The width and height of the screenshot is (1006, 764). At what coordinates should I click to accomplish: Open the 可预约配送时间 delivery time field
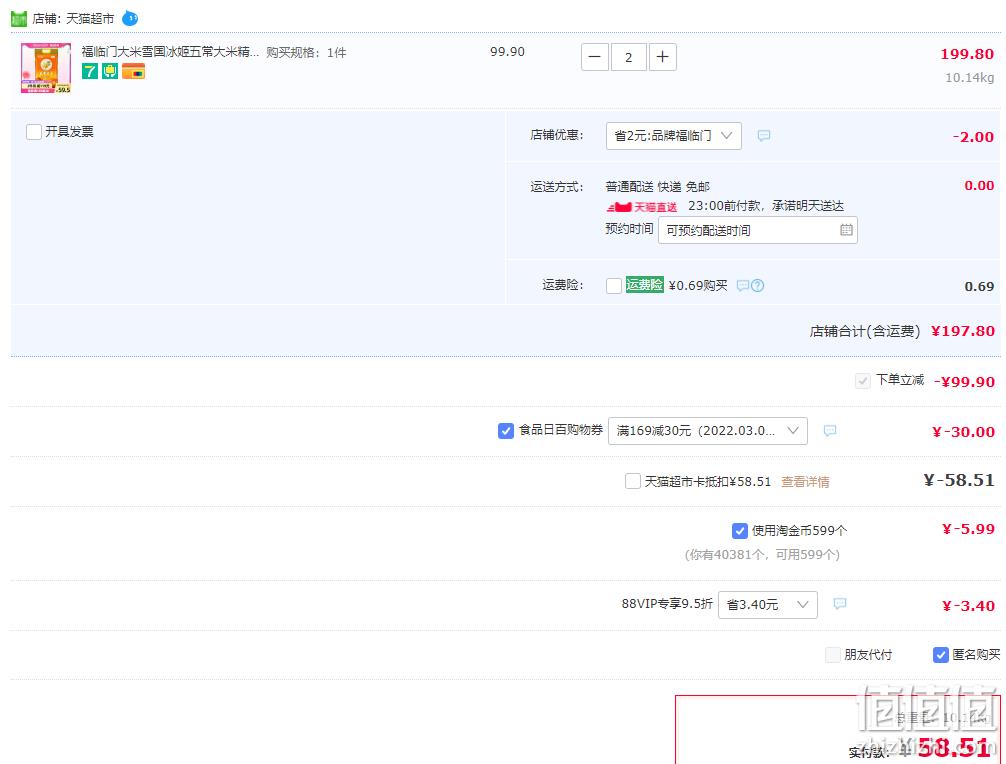click(x=758, y=230)
